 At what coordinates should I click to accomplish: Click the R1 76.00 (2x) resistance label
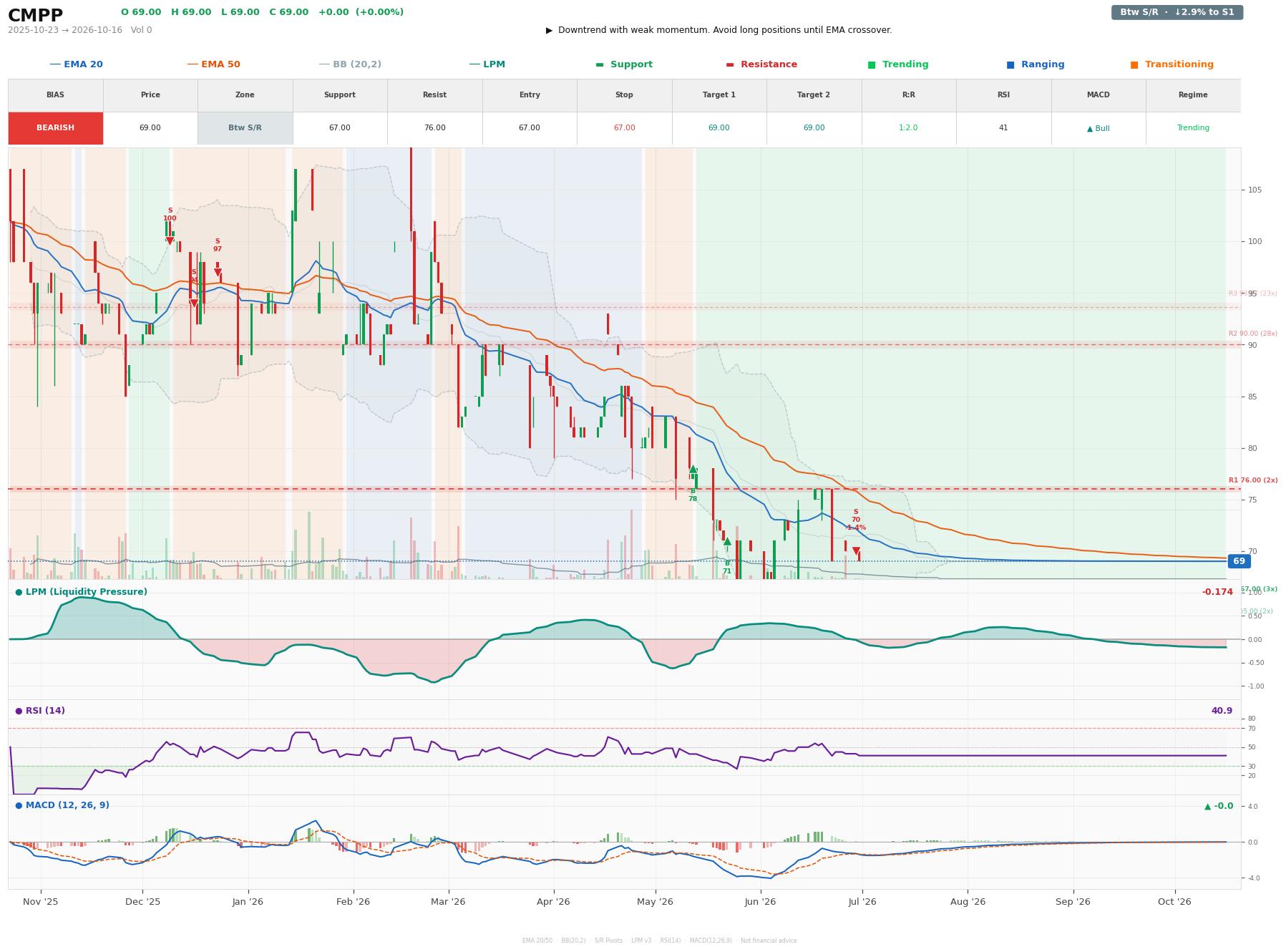[x=1252, y=480]
